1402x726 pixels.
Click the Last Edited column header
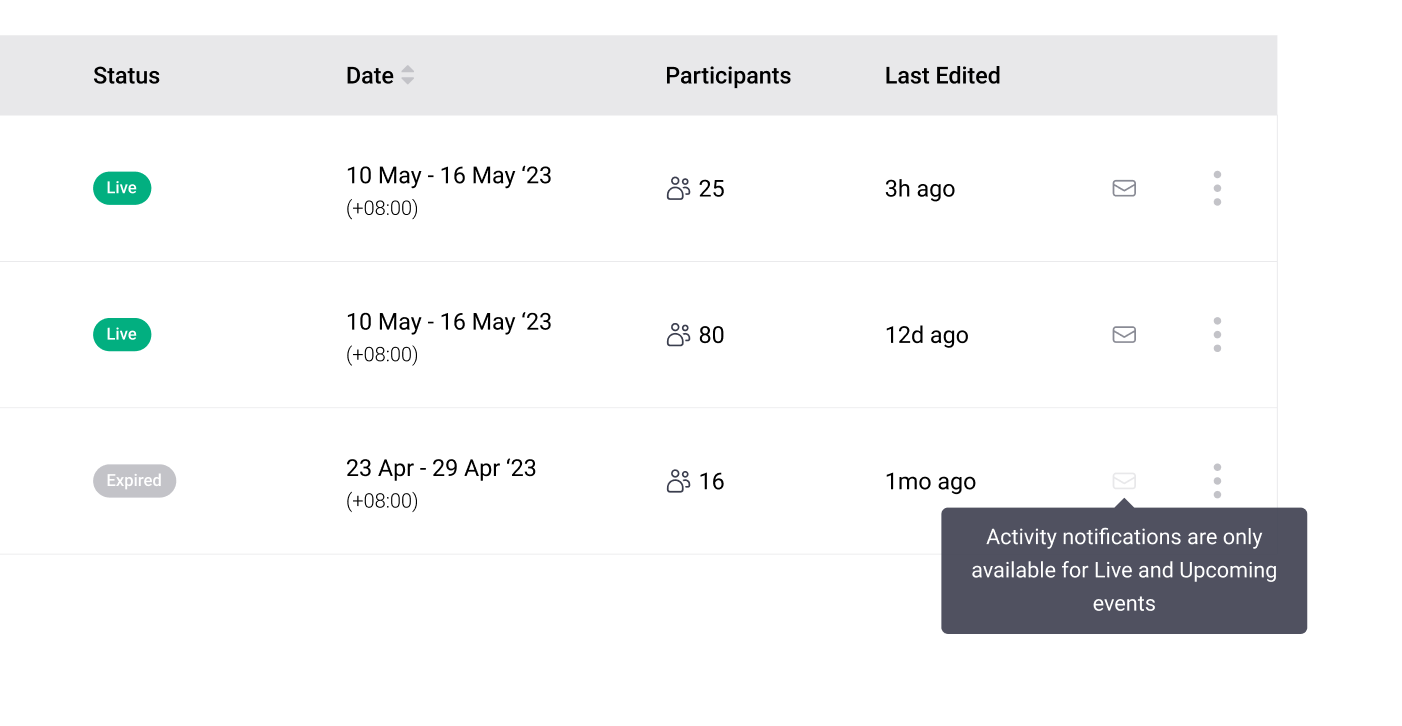[942, 76]
